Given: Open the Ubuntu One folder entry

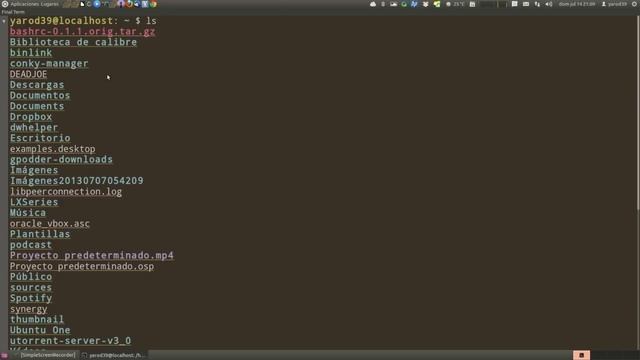Looking at the screenshot, I should [x=40, y=330].
